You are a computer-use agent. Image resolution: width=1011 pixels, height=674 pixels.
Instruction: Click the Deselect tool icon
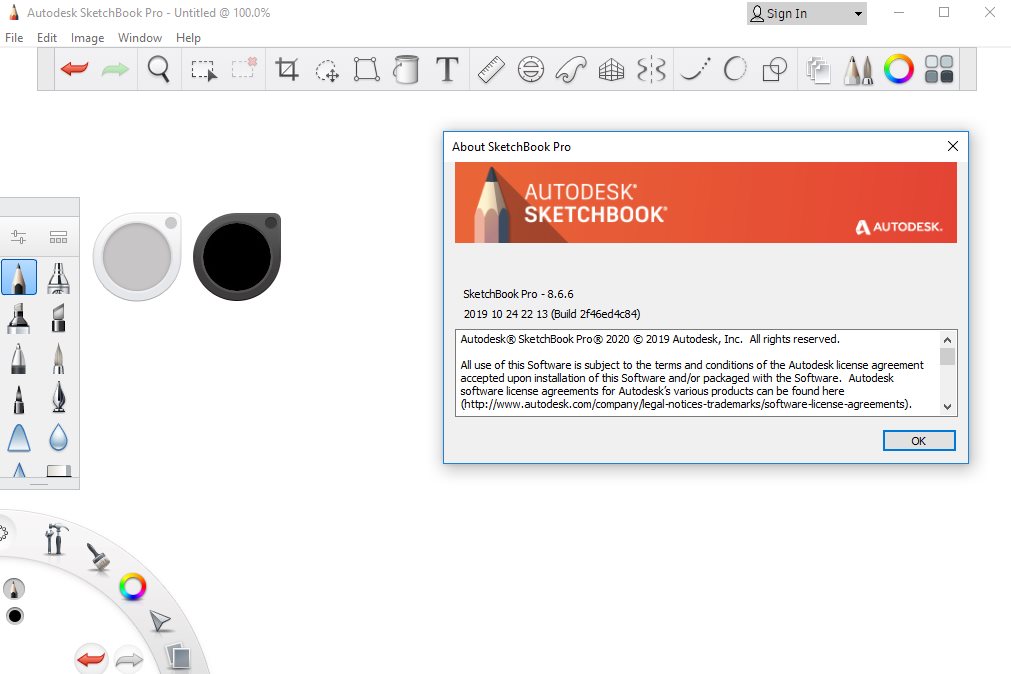[244, 68]
